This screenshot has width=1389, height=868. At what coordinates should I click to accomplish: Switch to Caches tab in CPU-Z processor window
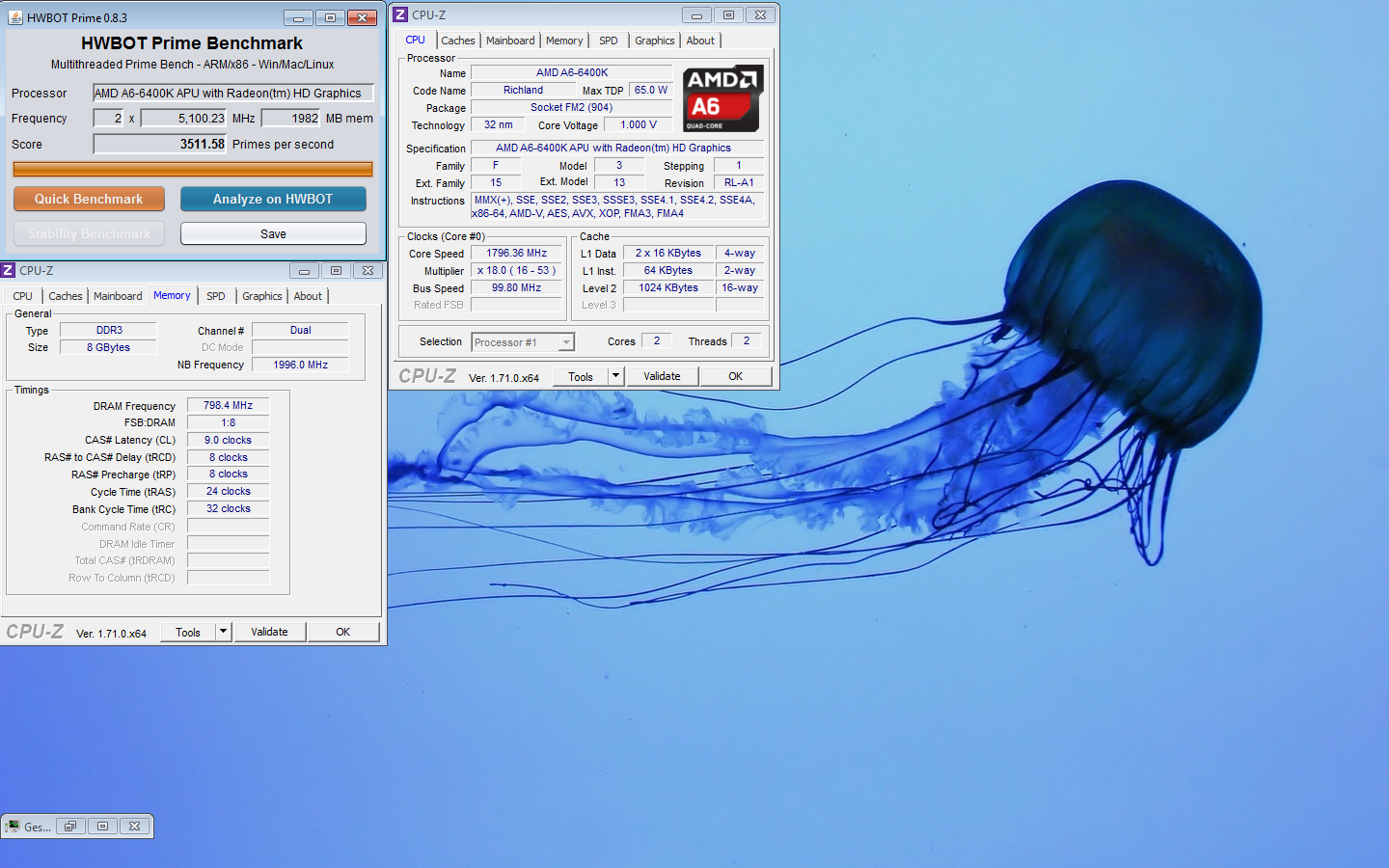tap(458, 41)
